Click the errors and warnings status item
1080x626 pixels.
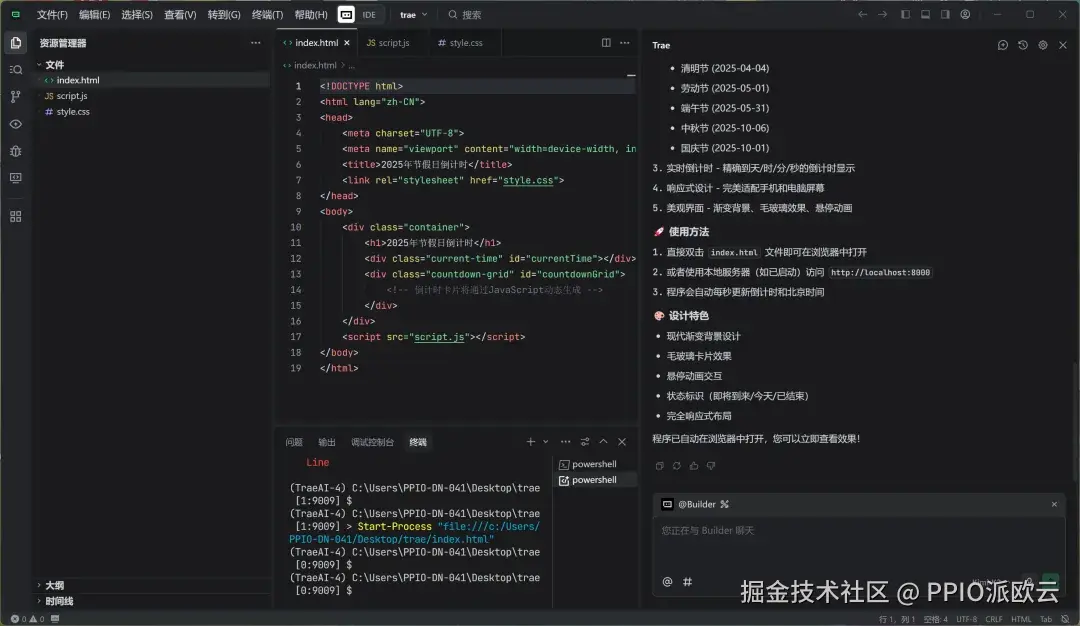pos(28,618)
